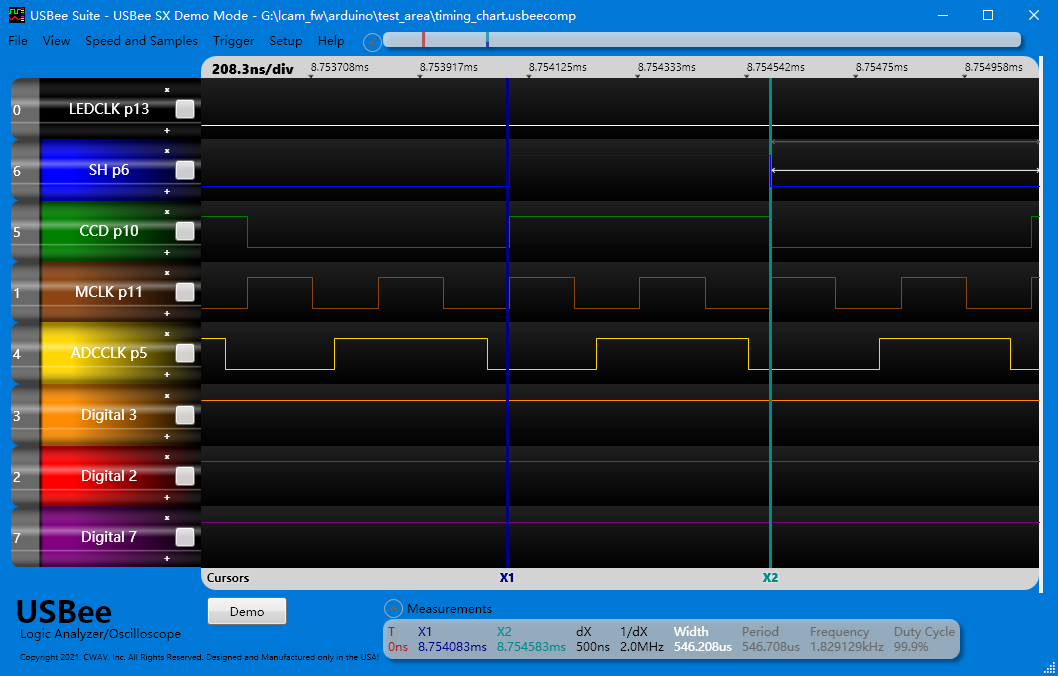Toggle the Digital 7 channel checkbox
This screenshot has height=676, width=1058.
(185, 537)
